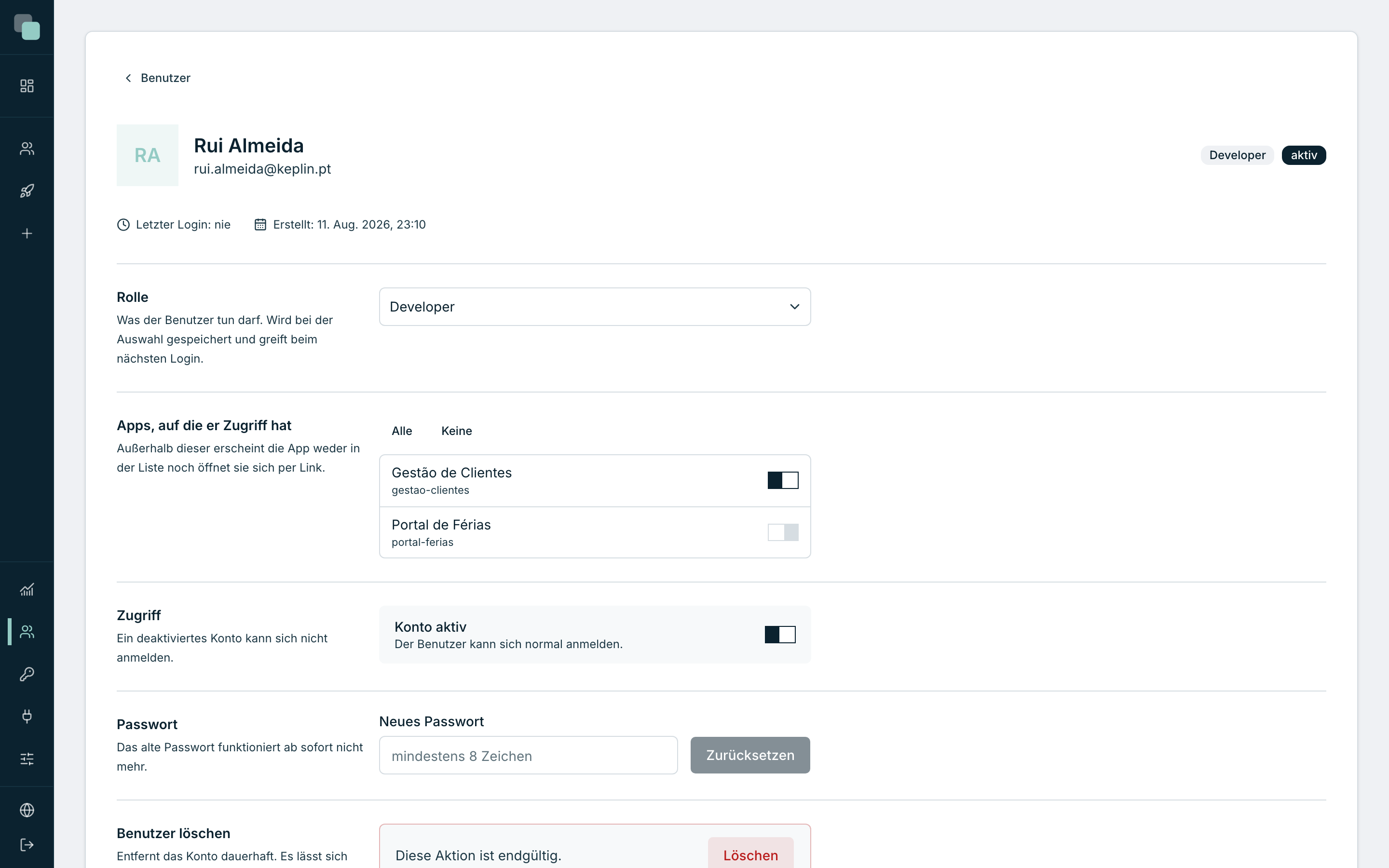Image resolution: width=1389 pixels, height=868 pixels.
Task: Click the aktiv status badge
Action: (1304, 155)
